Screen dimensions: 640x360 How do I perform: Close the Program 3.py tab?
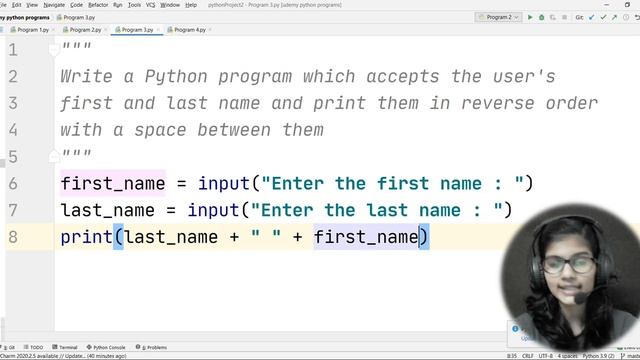click(x=158, y=30)
